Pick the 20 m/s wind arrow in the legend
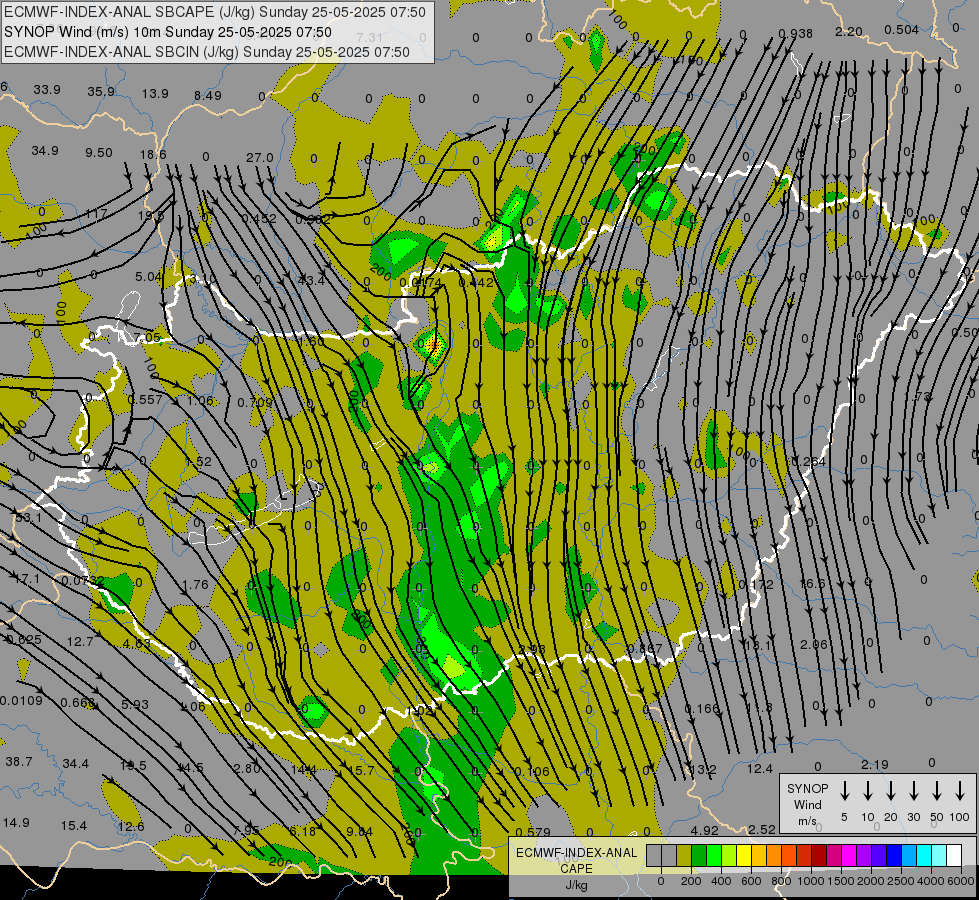 point(890,791)
